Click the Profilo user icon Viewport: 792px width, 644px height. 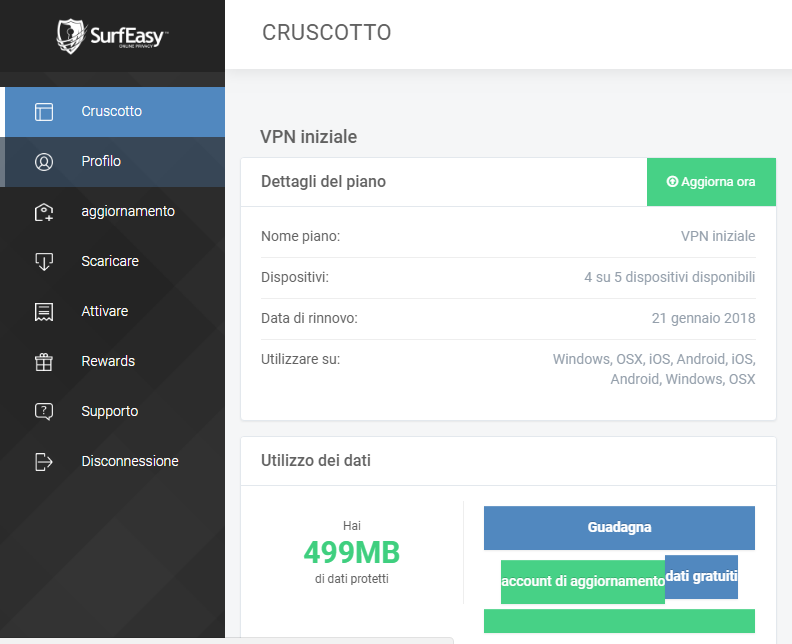point(44,162)
